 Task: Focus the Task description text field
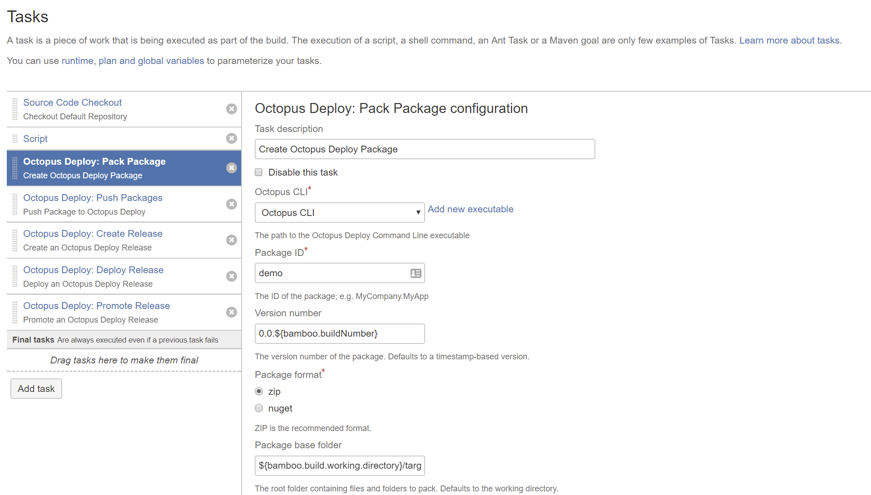coord(424,150)
